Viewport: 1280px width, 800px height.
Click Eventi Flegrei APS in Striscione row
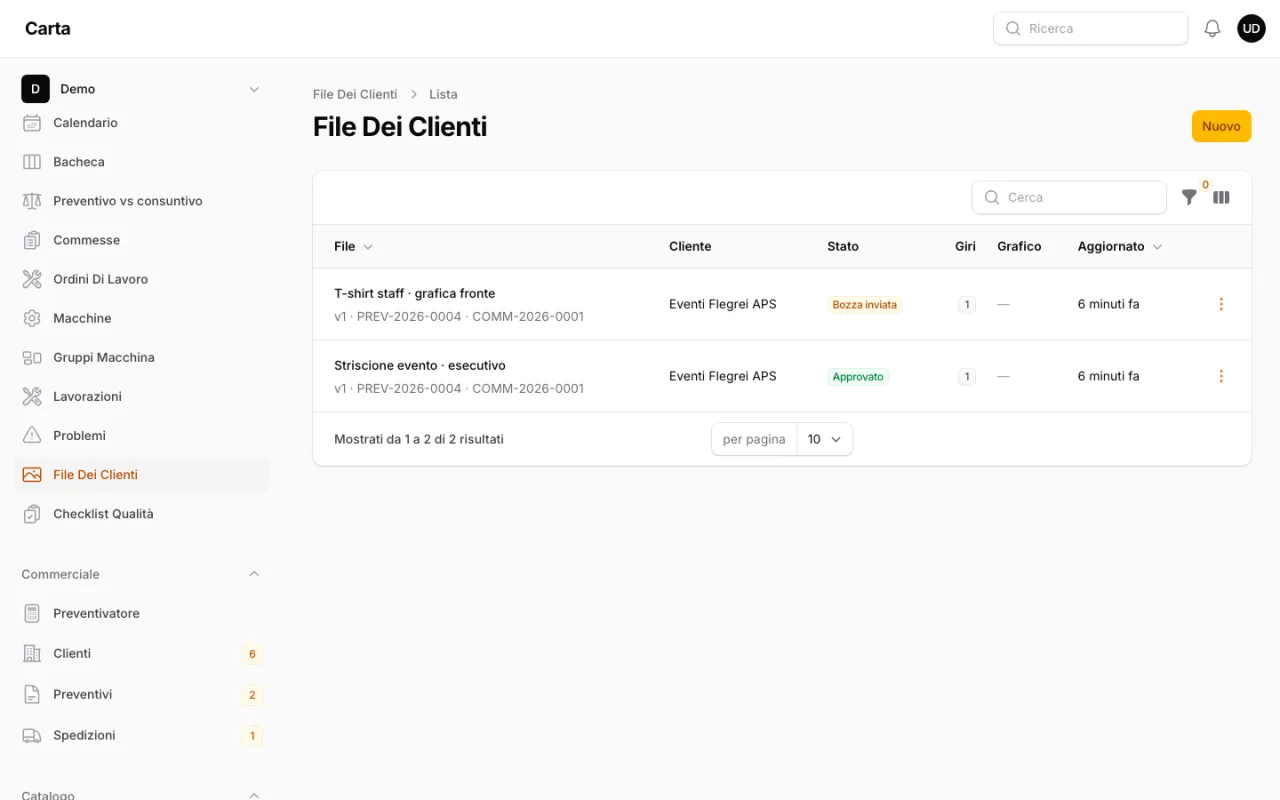[723, 376]
